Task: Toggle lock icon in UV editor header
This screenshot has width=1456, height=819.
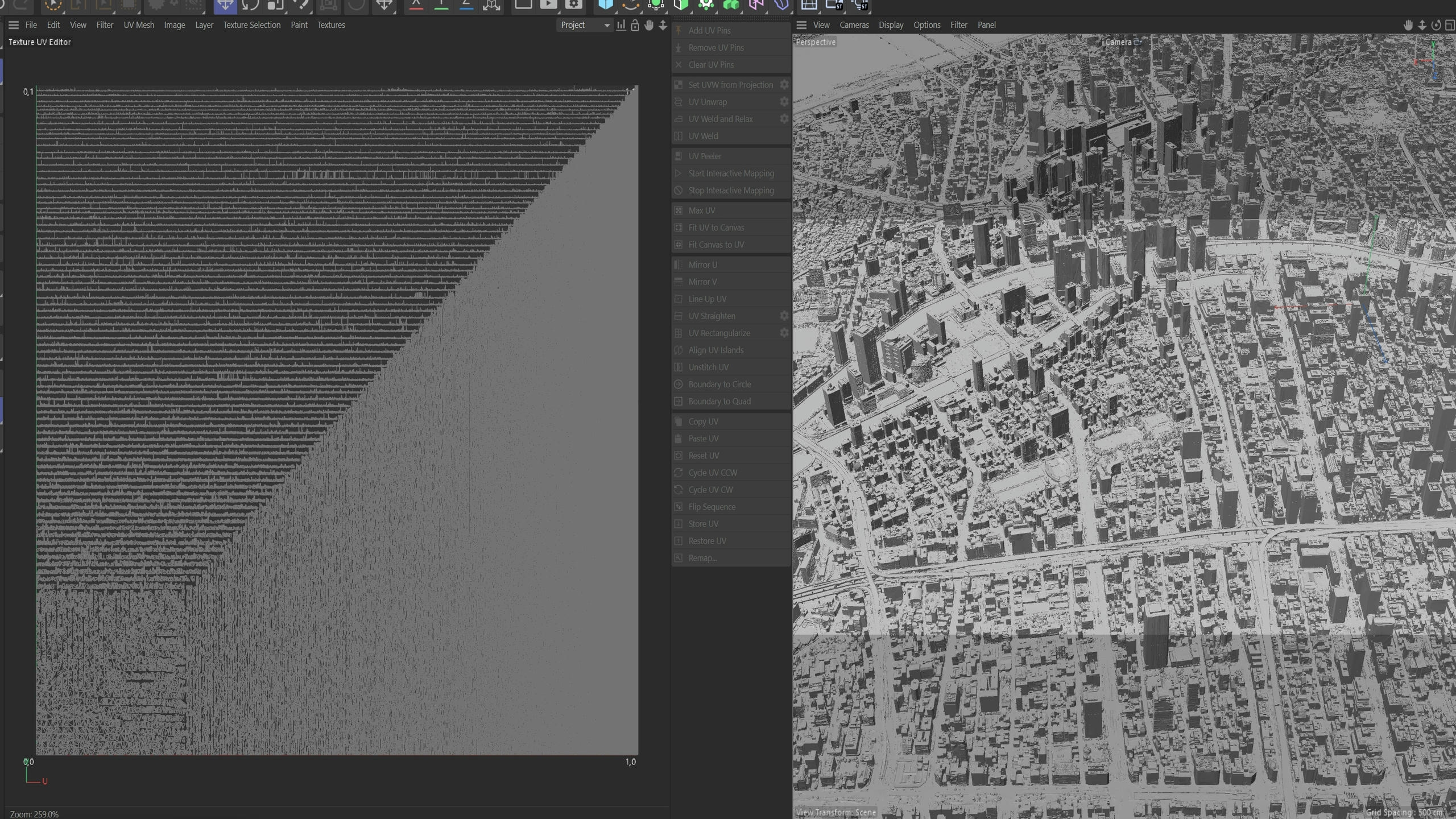Action: click(635, 25)
